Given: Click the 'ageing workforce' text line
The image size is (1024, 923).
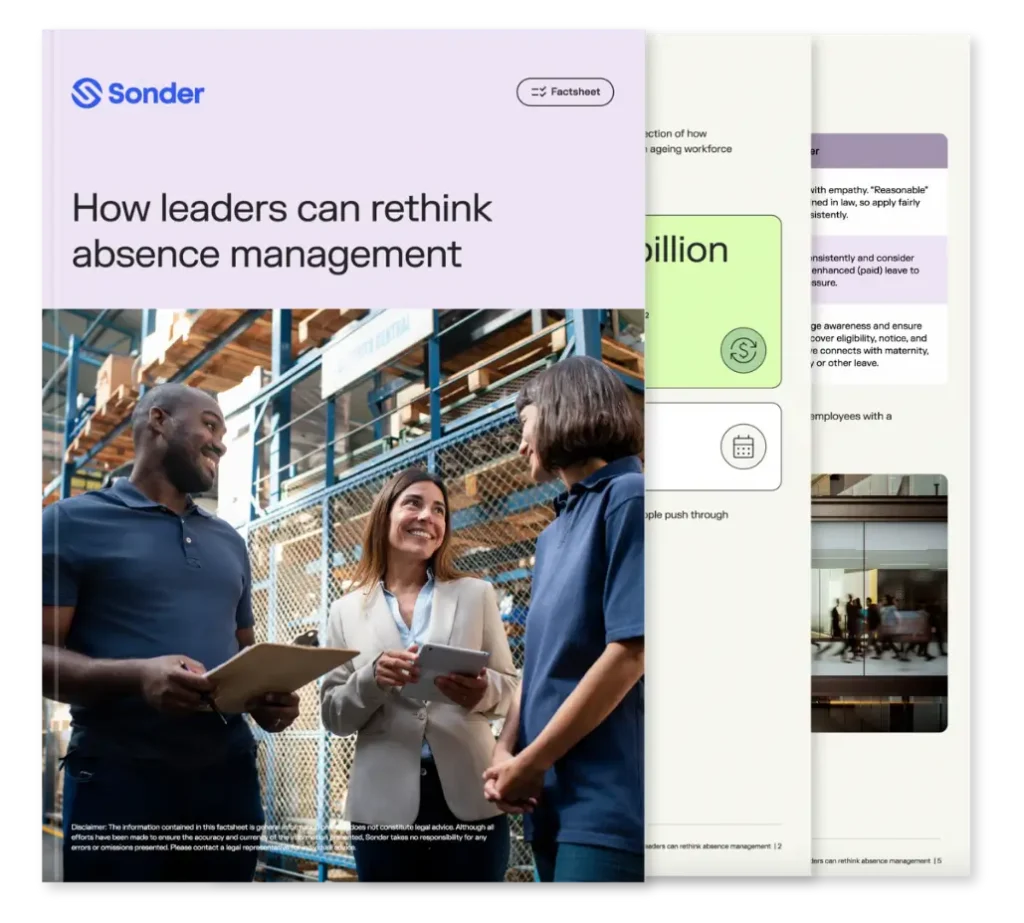Looking at the screenshot, I should tap(691, 149).
